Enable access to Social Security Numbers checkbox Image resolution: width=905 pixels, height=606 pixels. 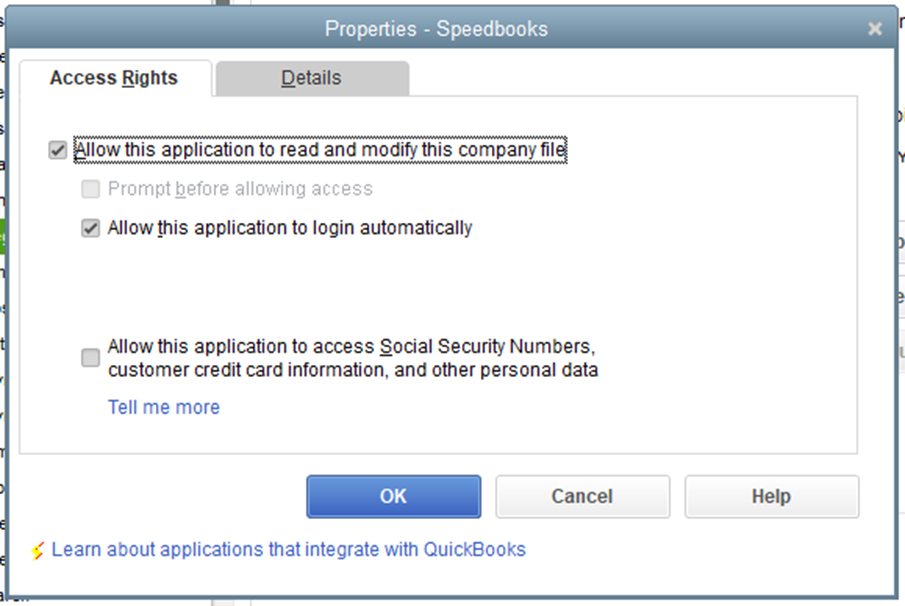click(x=91, y=358)
